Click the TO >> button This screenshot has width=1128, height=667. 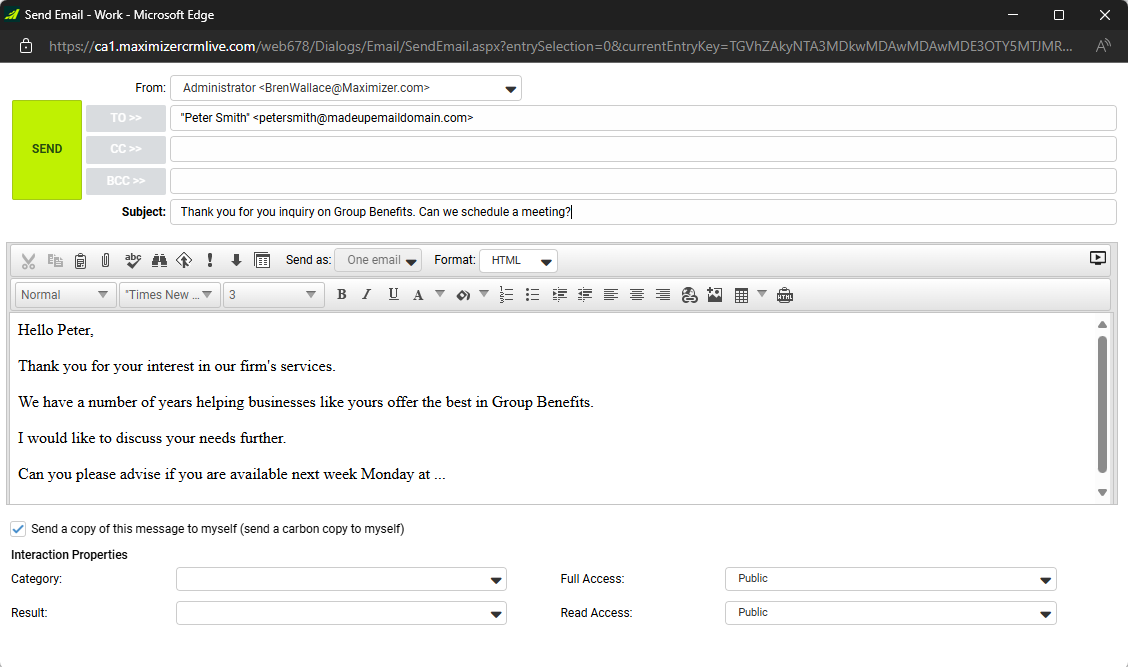click(126, 118)
